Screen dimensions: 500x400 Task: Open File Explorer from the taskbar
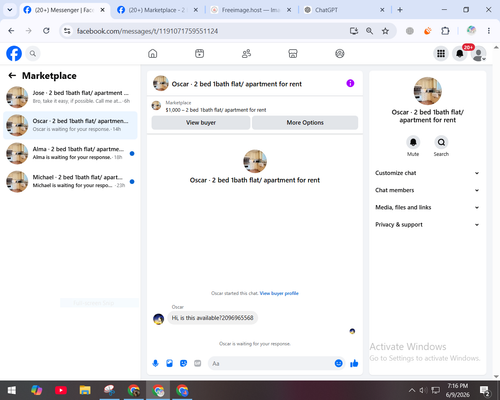click(x=85, y=390)
